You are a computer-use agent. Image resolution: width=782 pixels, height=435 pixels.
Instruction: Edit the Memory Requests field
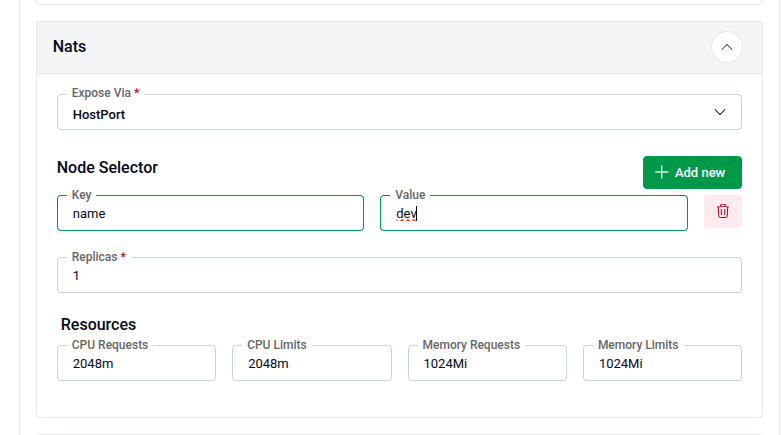point(487,363)
